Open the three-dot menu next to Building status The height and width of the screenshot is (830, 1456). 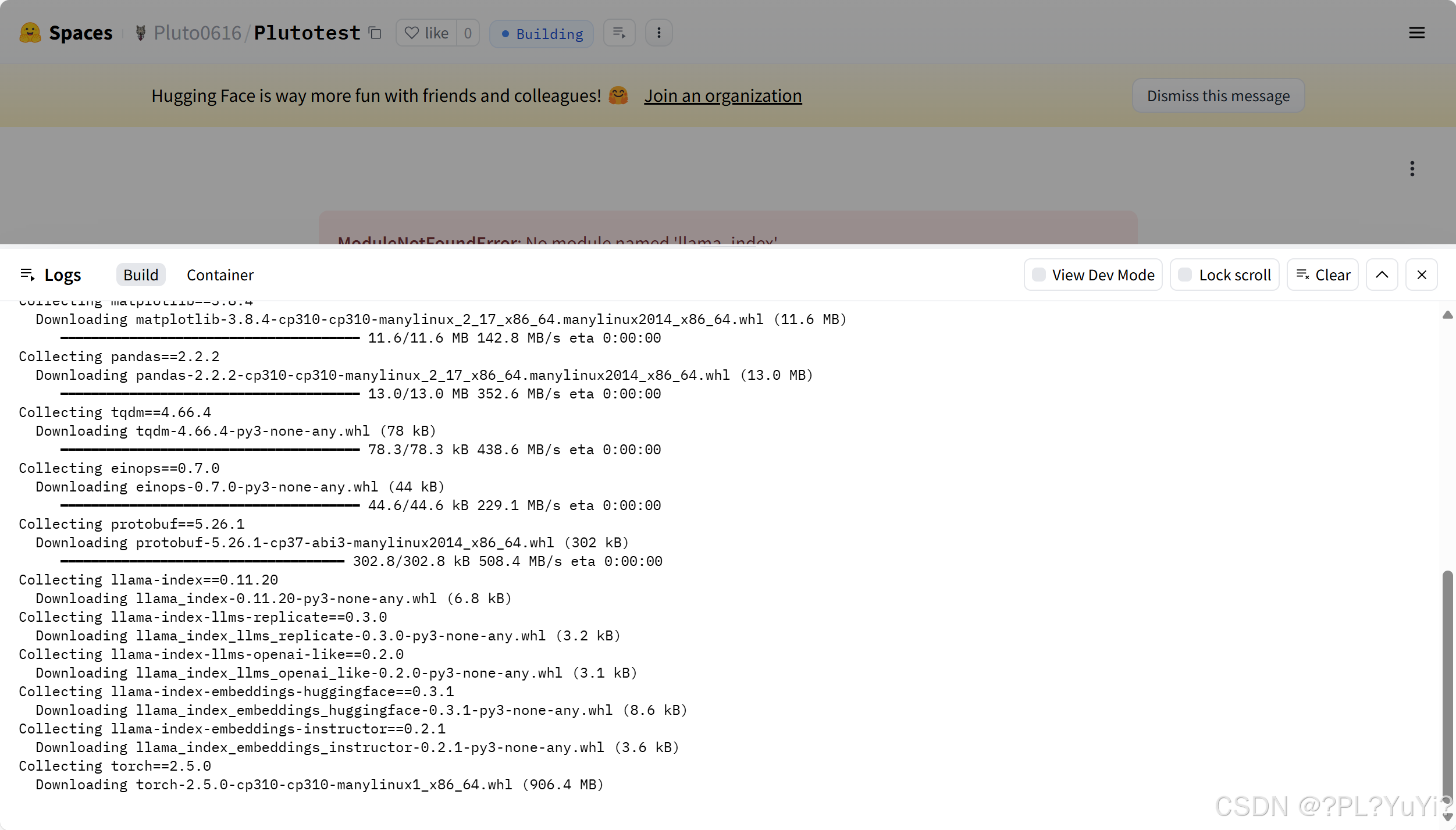click(658, 33)
